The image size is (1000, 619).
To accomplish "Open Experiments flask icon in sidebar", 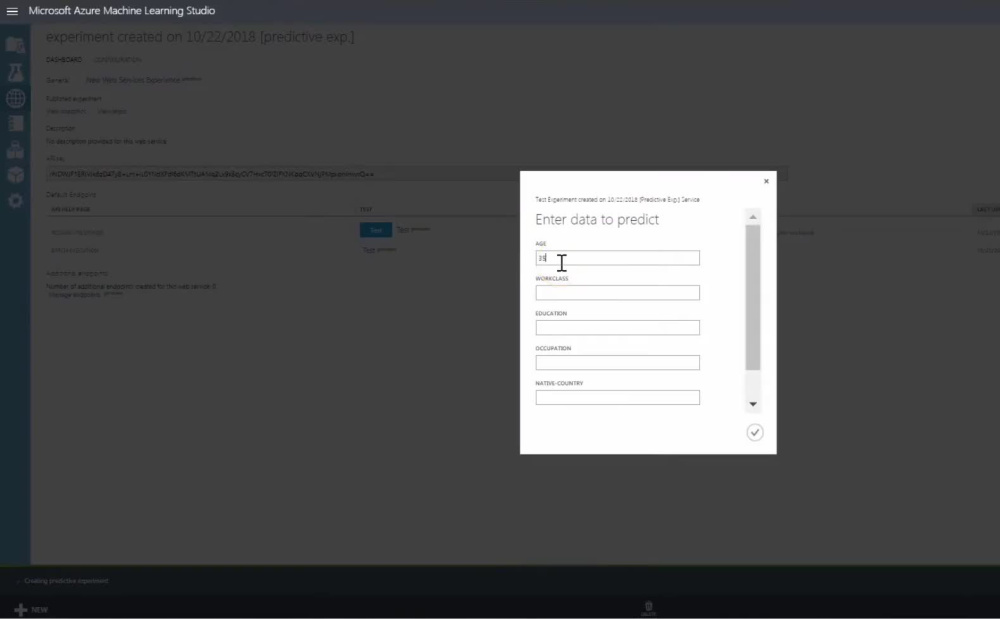I will point(15,72).
